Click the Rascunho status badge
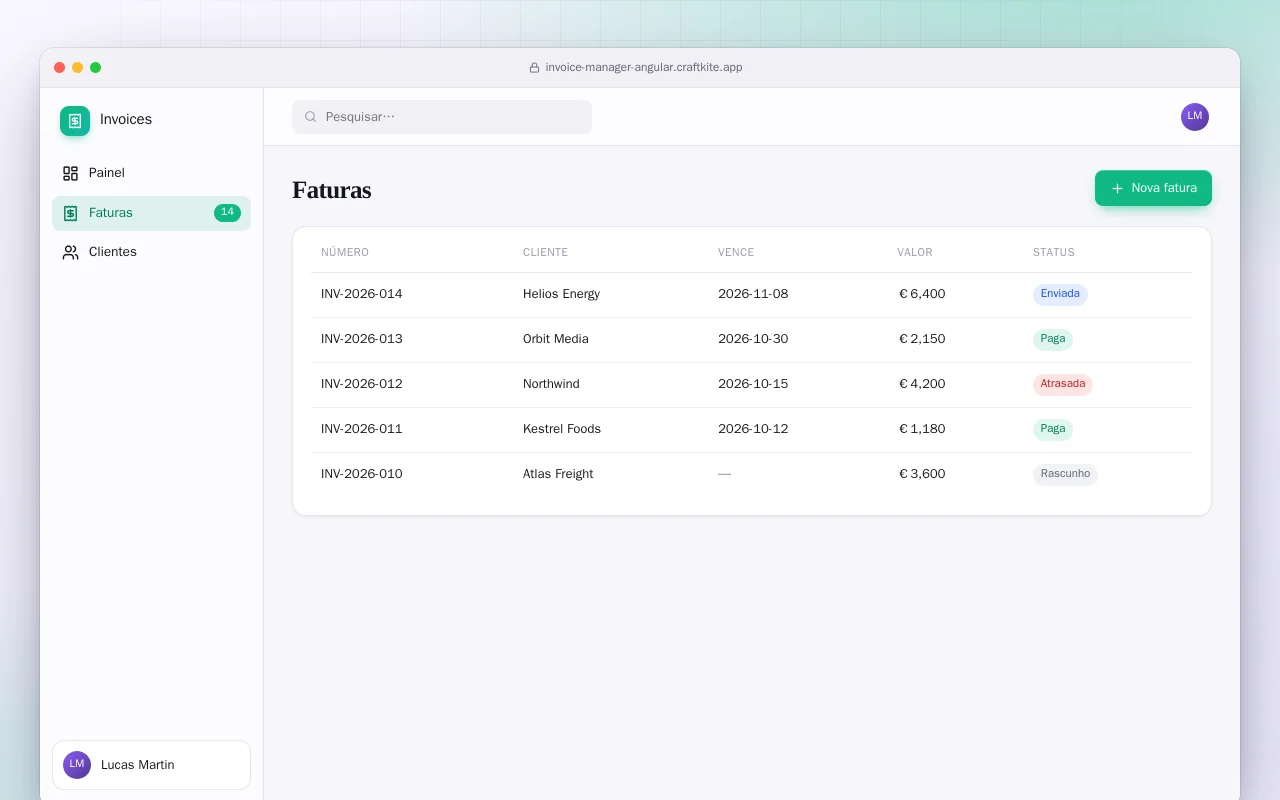This screenshot has height=800, width=1280. click(x=1065, y=474)
